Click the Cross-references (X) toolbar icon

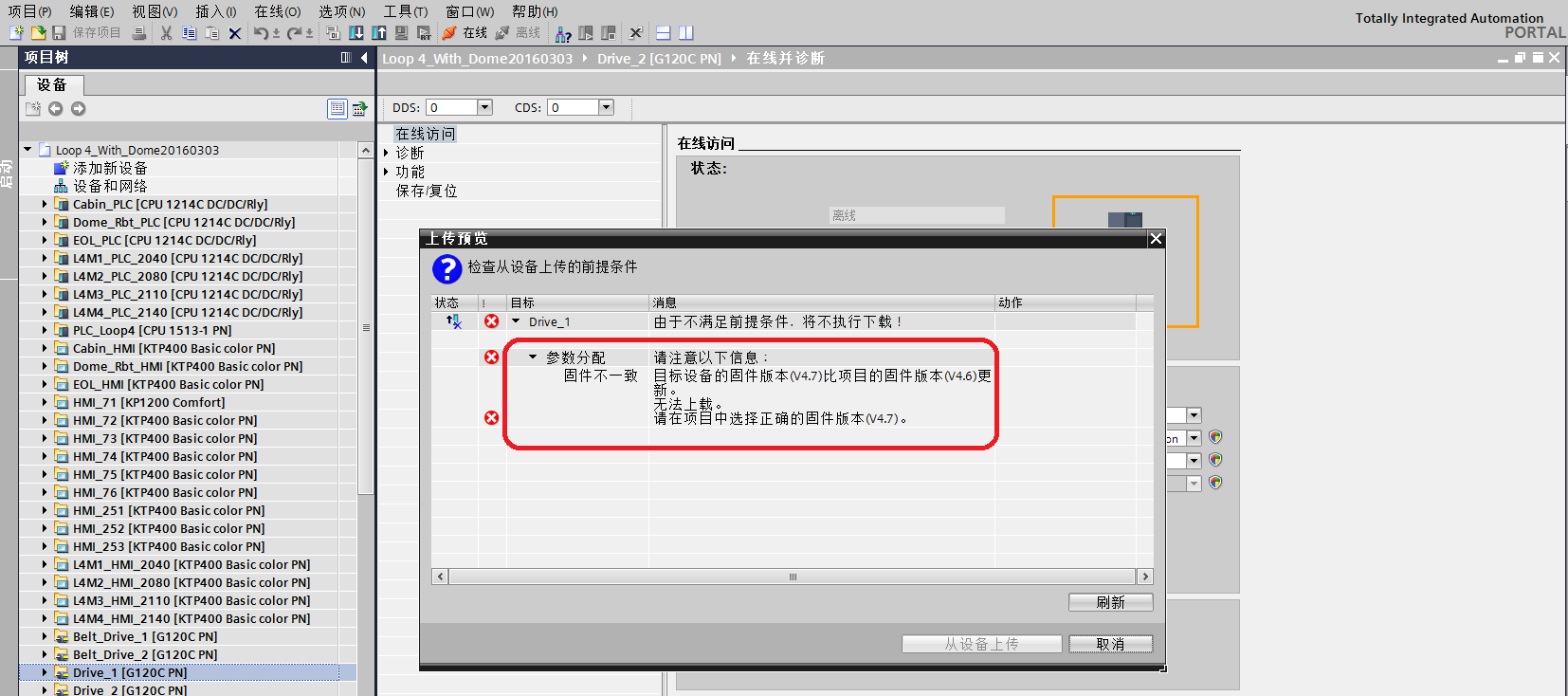[x=636, y=33]
